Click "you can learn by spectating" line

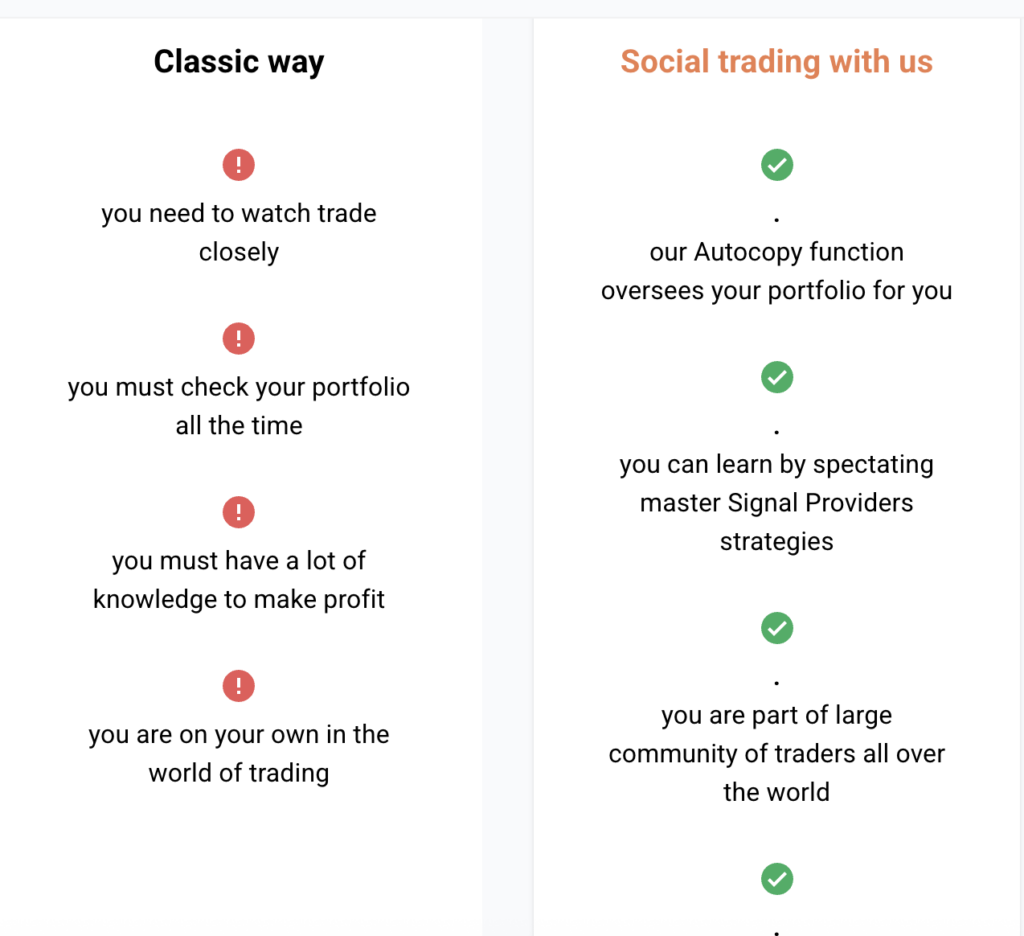tap(776, 464)
